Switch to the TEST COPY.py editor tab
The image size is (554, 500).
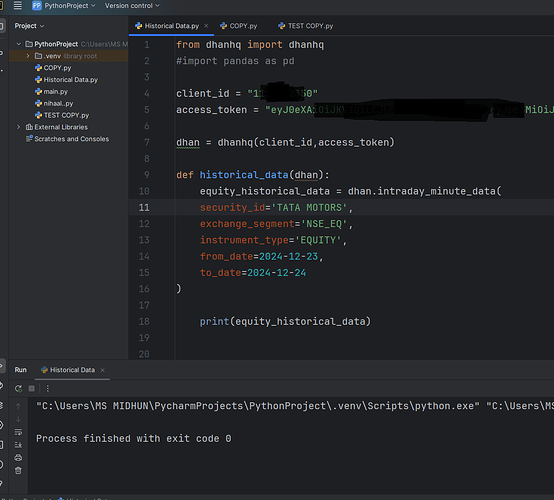click(306, 26)
